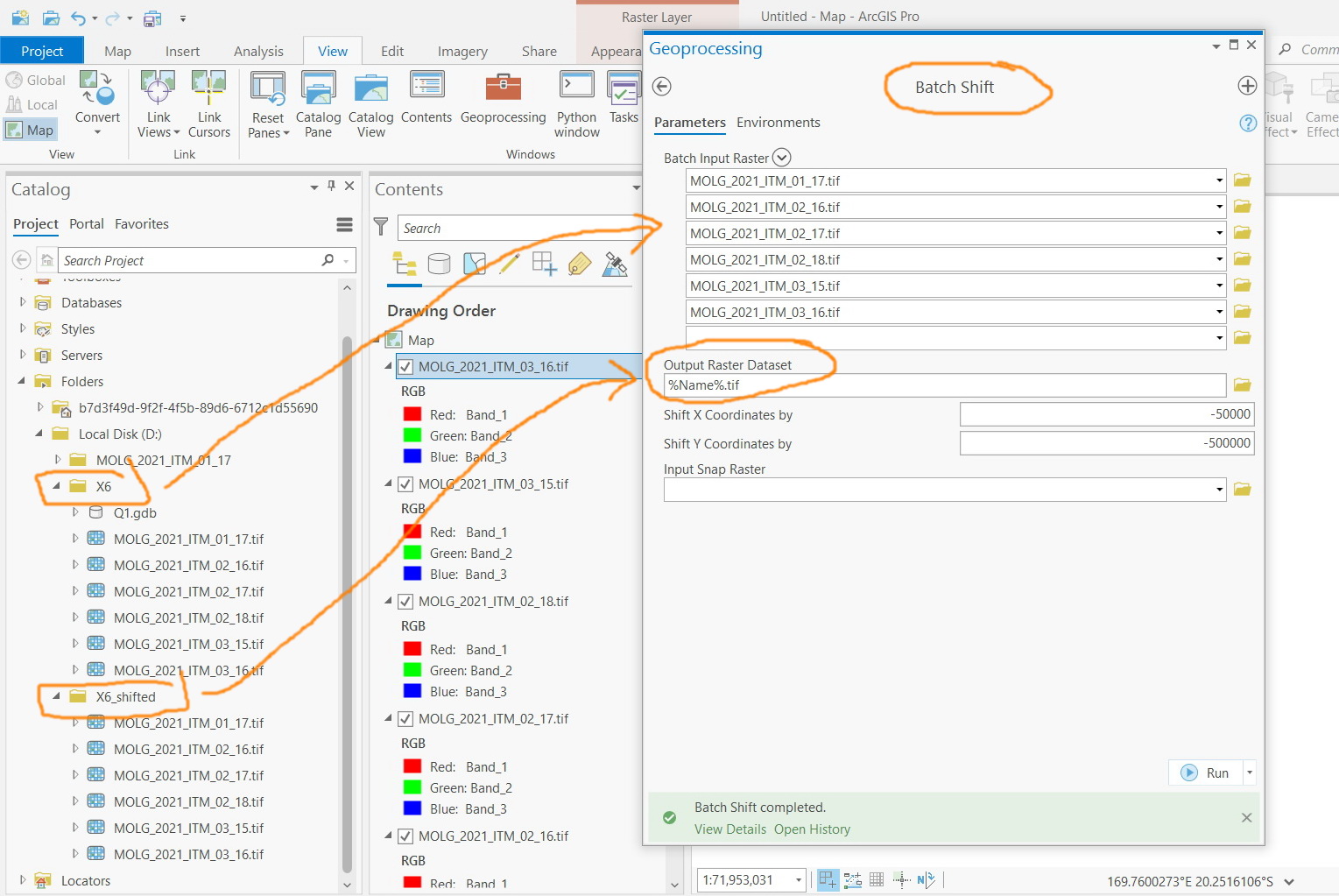Switch Contents to List By Editing
The width and height of the screenshot is (1339, 896).
point(509,264)
